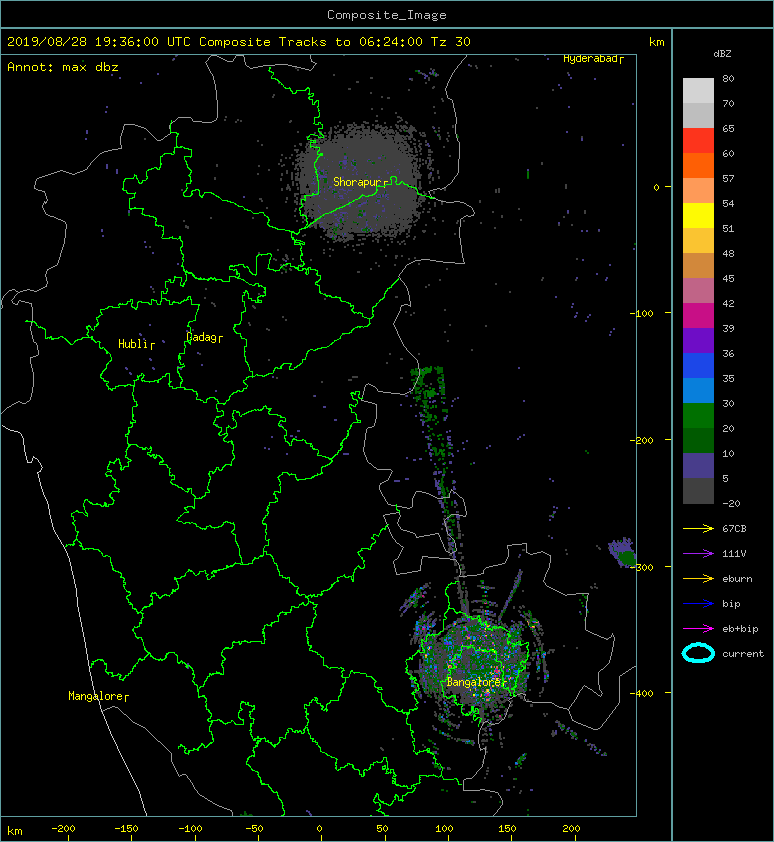
Task: Select the green swatch between 30 and 20
Action: (698, 416)
